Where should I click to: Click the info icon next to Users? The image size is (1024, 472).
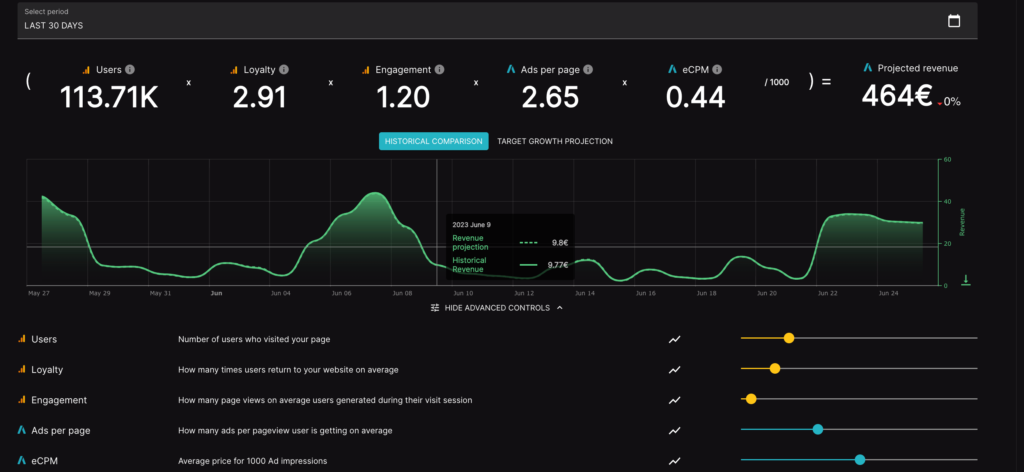point(130,70)
